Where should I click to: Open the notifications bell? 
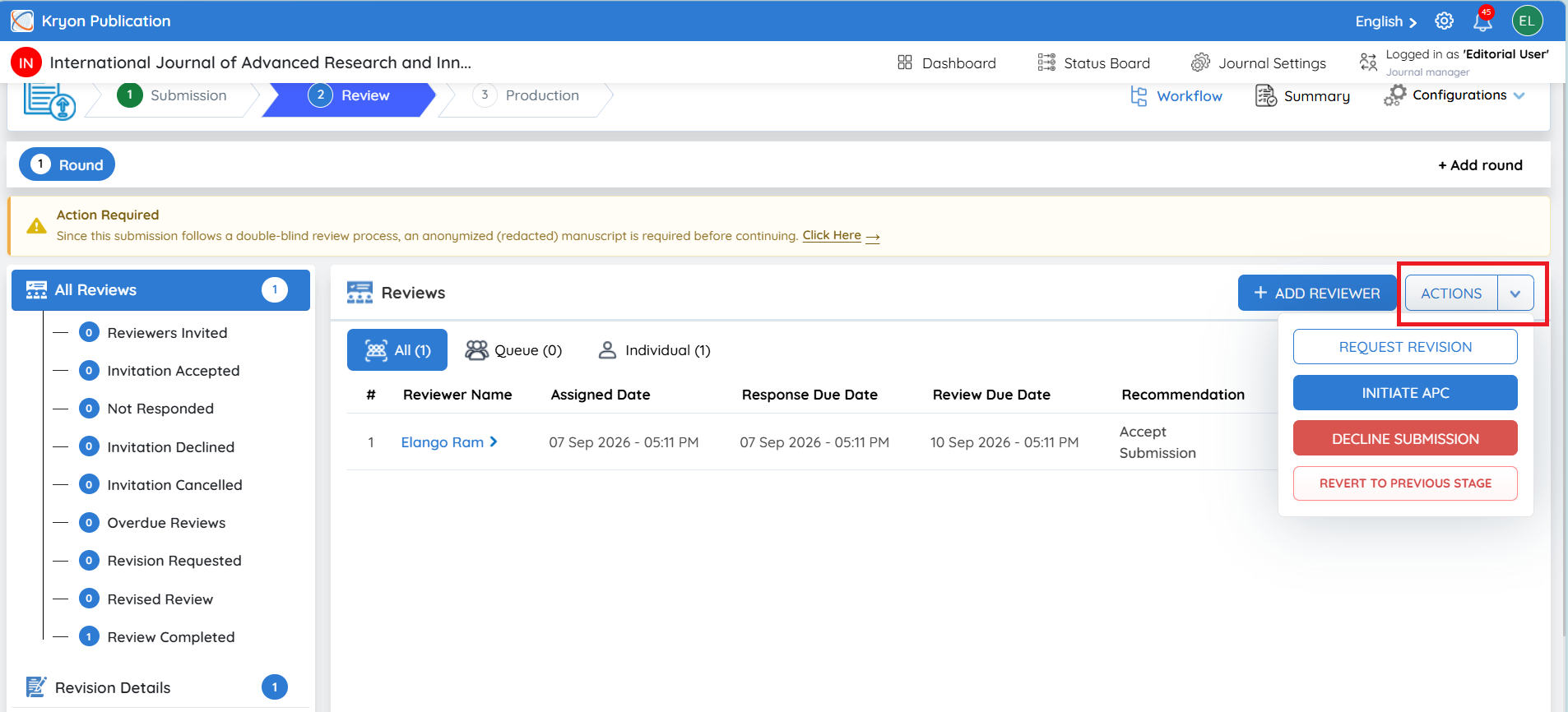(x=1483, y=21)
